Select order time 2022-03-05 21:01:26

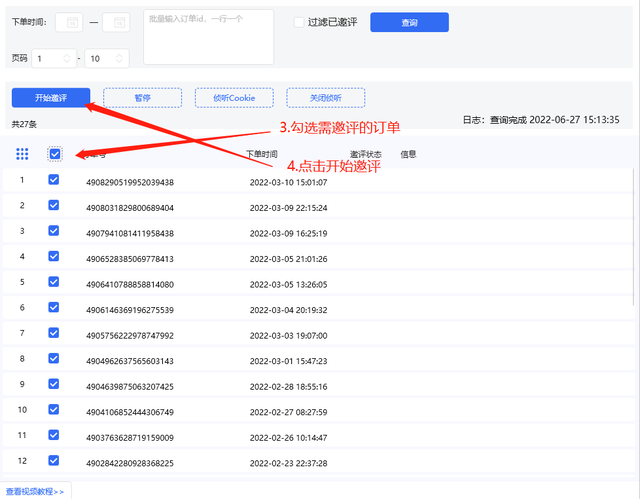point(289,259)
